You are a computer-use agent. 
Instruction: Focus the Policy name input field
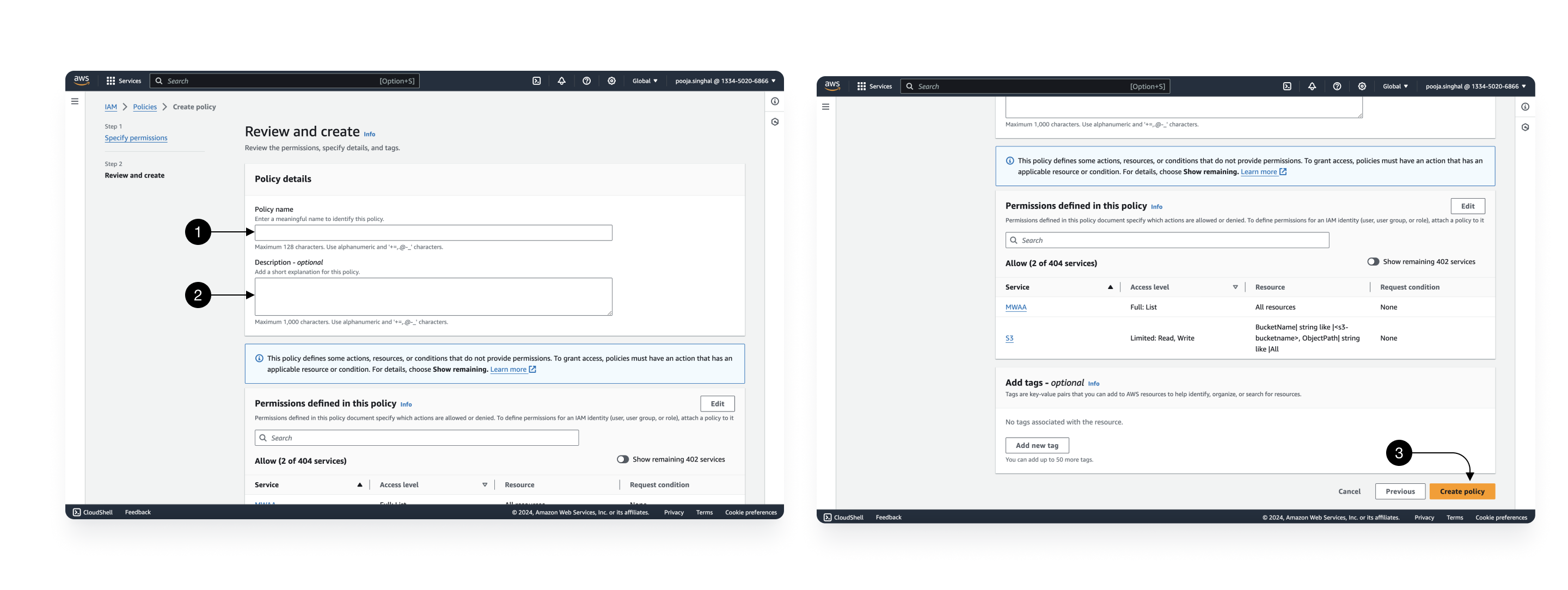433,233
